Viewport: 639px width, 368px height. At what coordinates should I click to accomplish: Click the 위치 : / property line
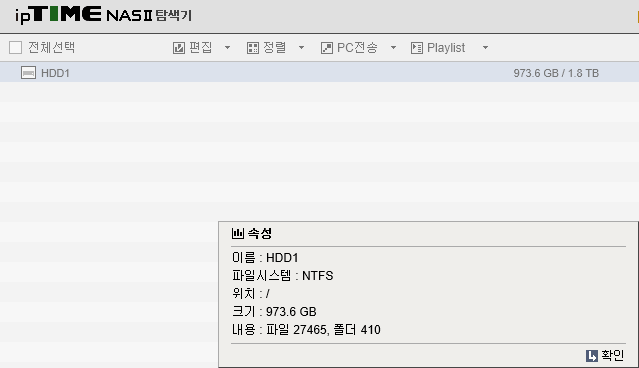(x=251, y=294)
